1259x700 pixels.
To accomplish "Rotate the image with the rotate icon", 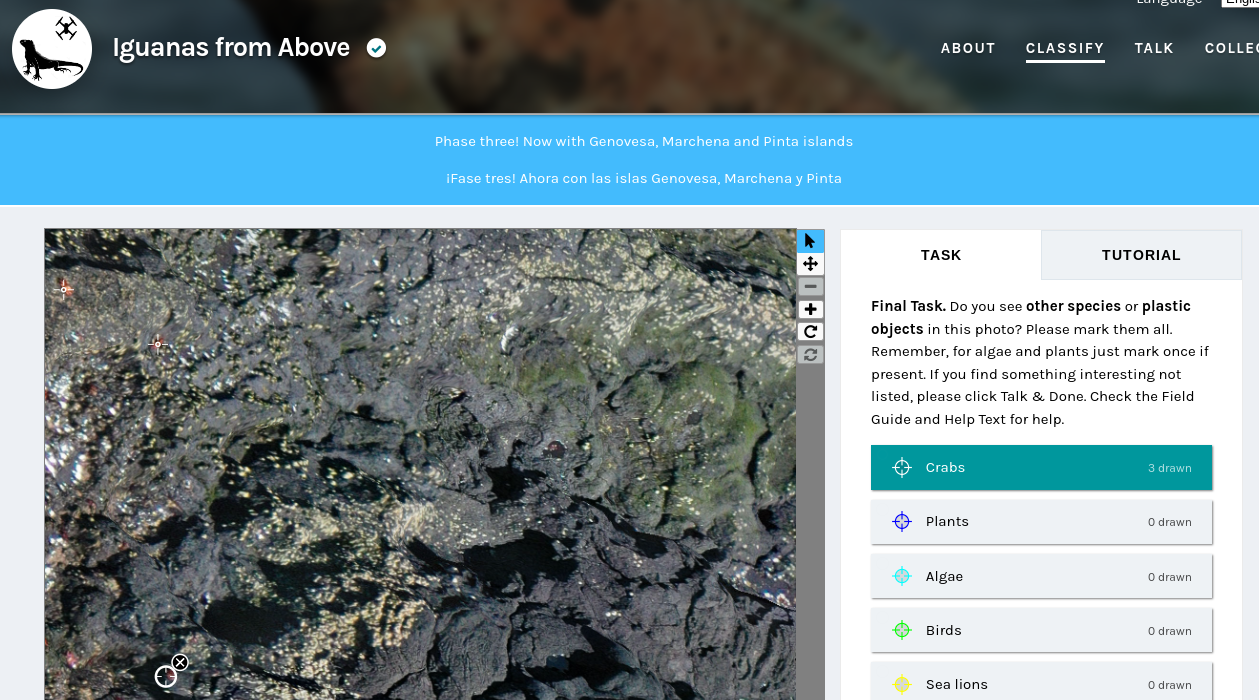I will point(810,332).
